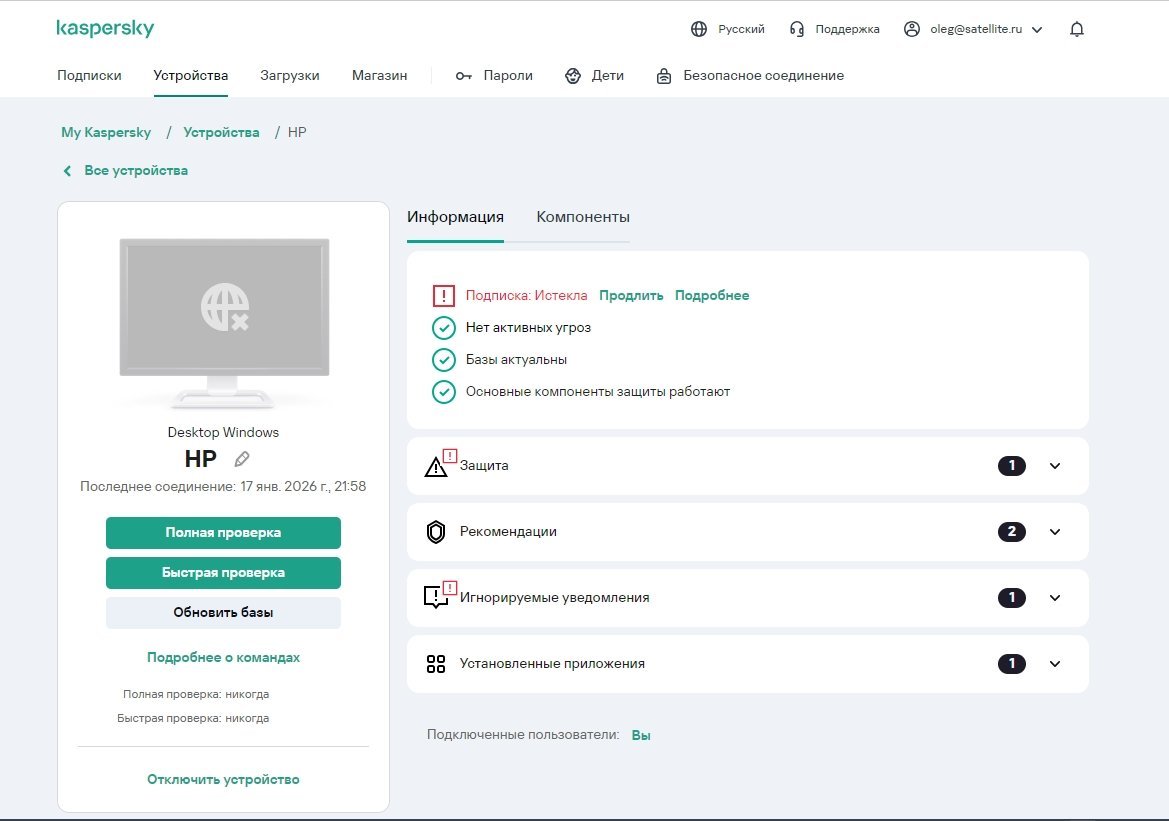Screen dimensions: 1169x821
Task: Click the Kaspersky logo
Action: 105,29
